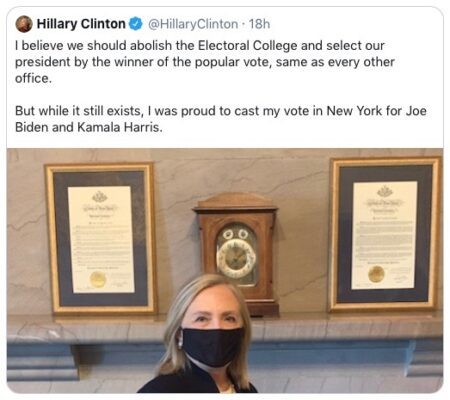Click the wooden arched top of the clock
The width and height of the screenshot is (450, 400).
(x=235, y=201)
